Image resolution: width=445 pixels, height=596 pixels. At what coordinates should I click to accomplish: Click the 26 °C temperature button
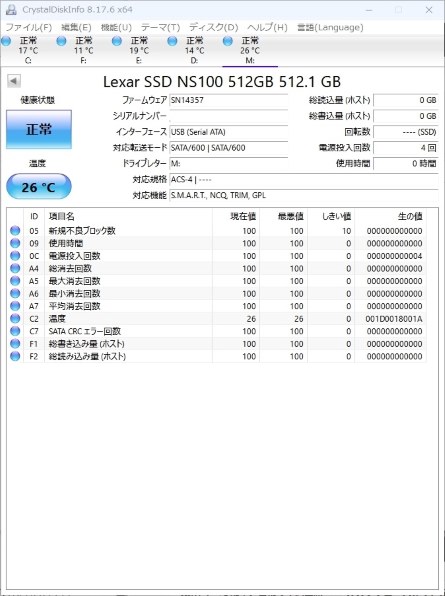coord(39,186)
